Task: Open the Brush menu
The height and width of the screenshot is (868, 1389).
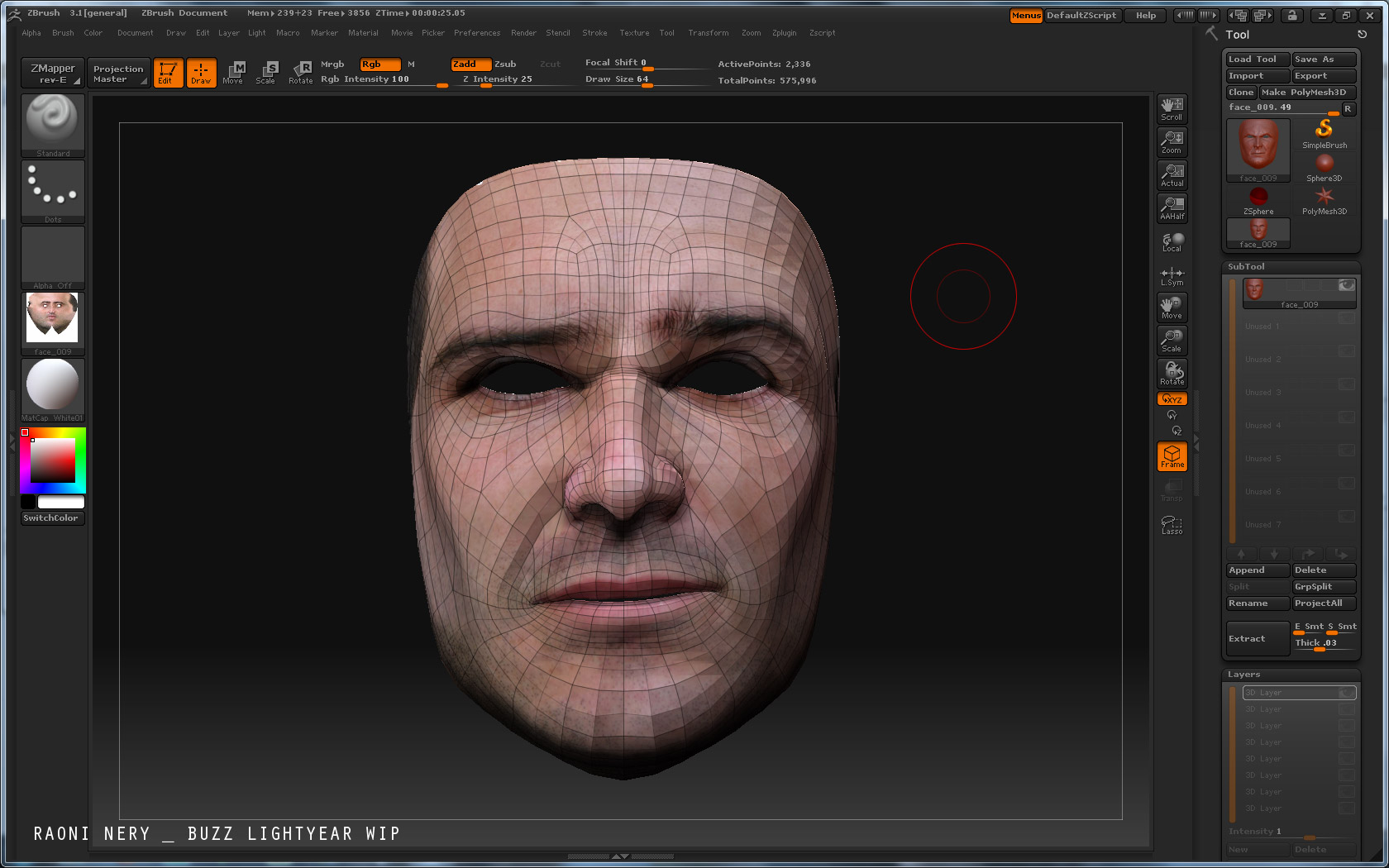Action: click(x=63, y=33)
